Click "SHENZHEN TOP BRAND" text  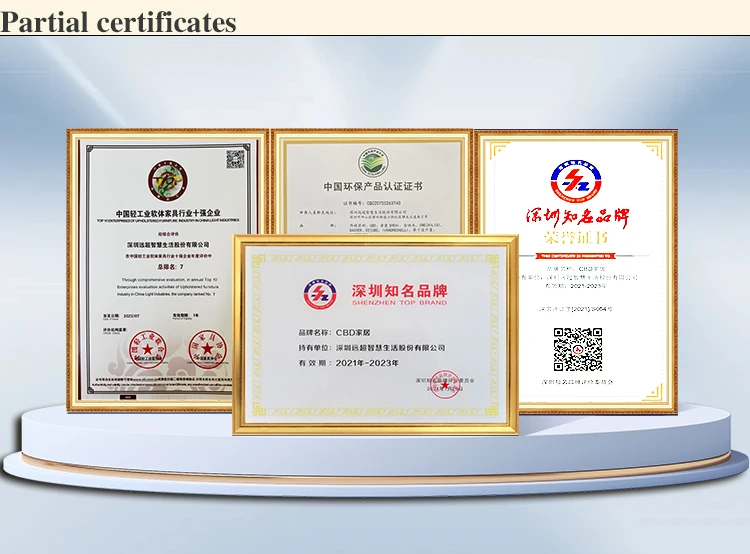pos(399,302)
